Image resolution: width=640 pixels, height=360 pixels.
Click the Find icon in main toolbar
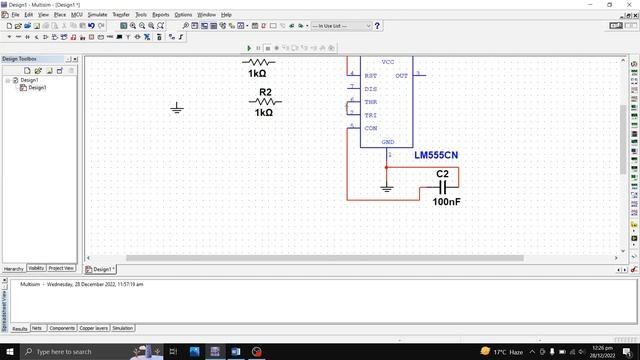(x=185, y=26)
